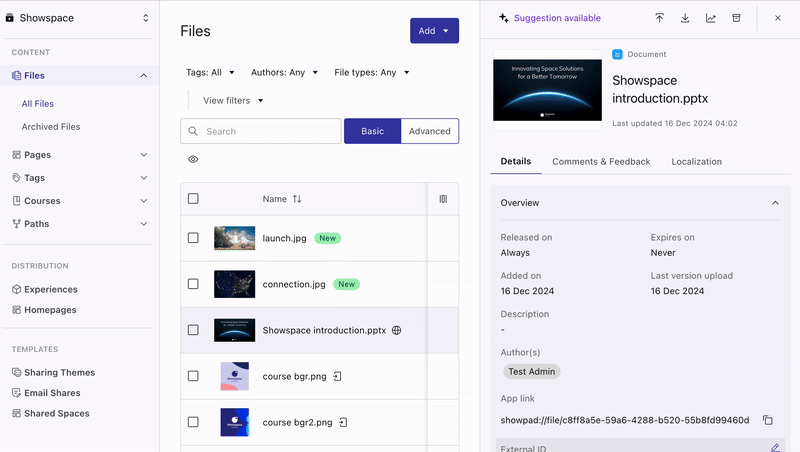Image resolution: width=800 pixels, height=452 pixels.
Task: Collapse the Overview section chevron
Action: [x=775, y=203]
